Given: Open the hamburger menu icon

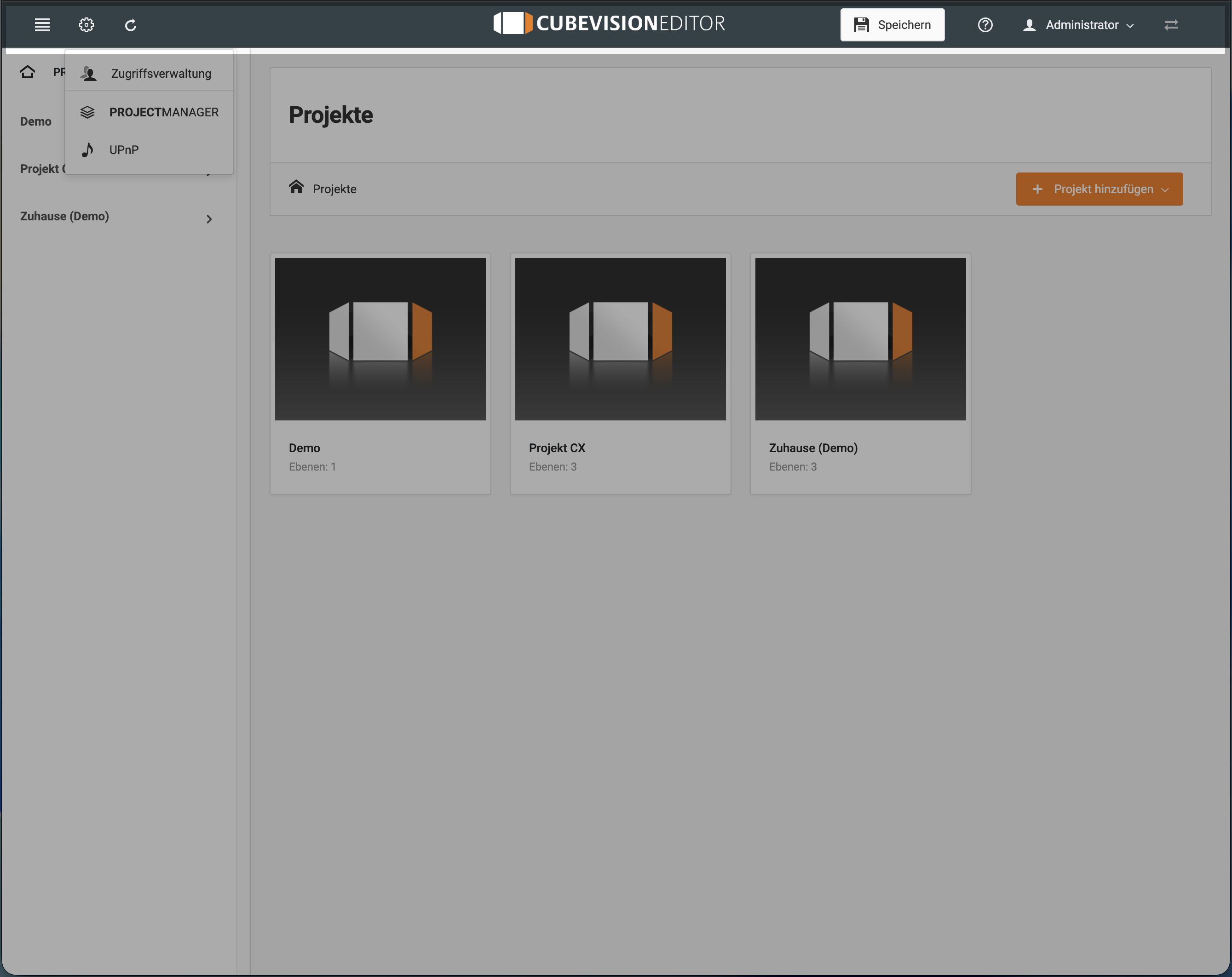Looking at the screenshot, I should click(42, 24).
